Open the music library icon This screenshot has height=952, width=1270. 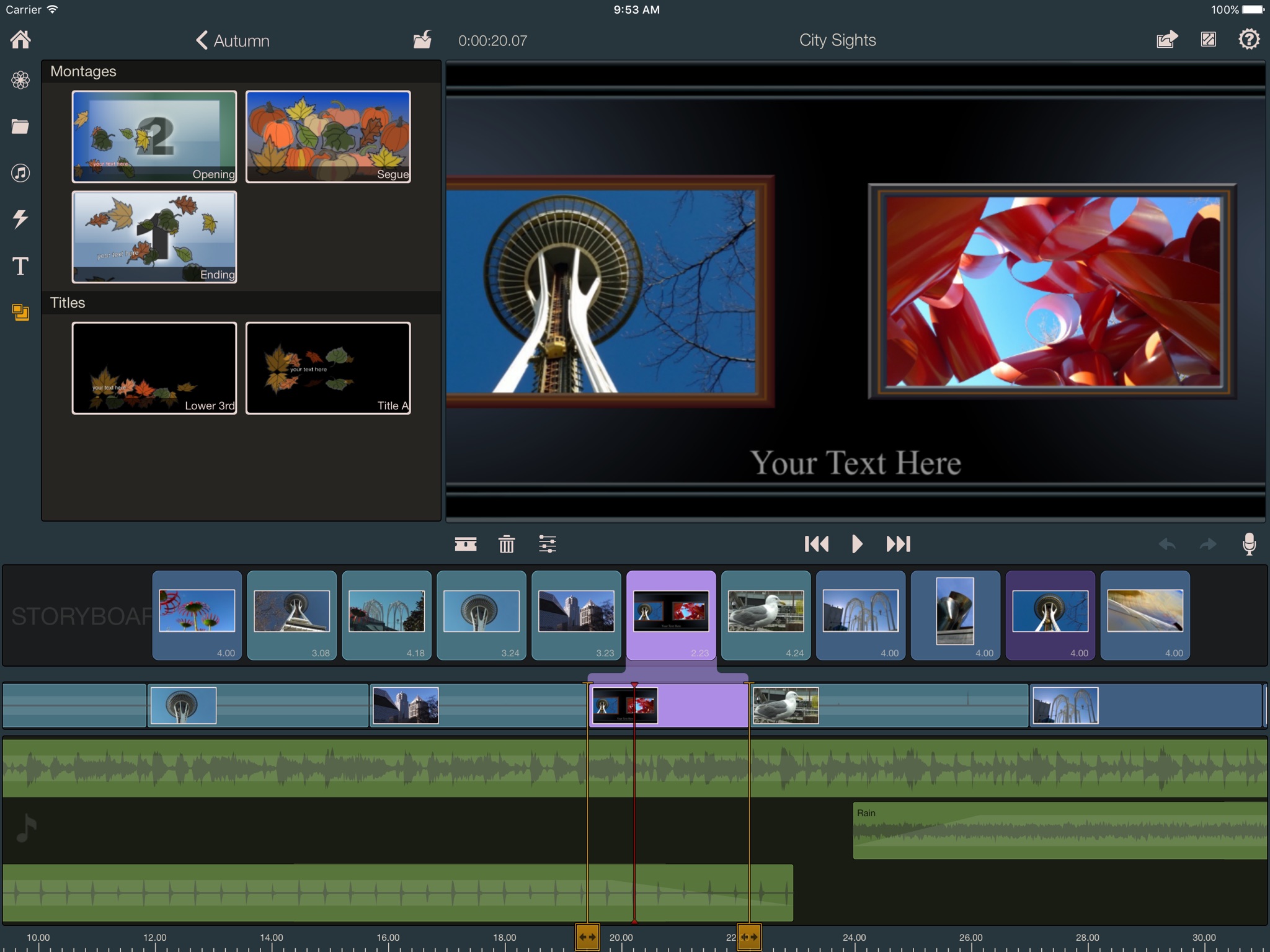click(20, 172)
